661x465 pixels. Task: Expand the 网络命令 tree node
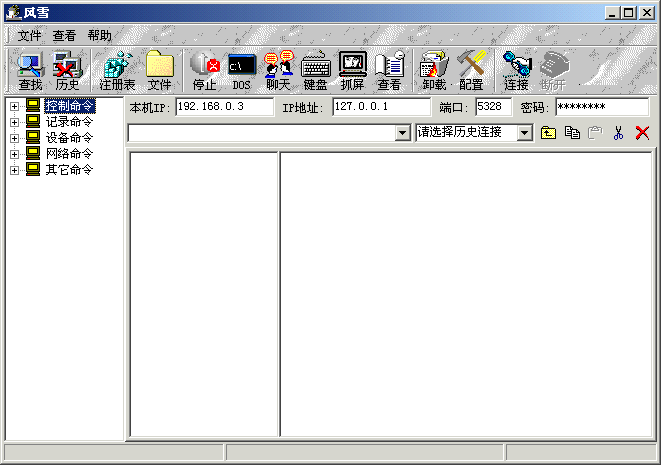15,154
